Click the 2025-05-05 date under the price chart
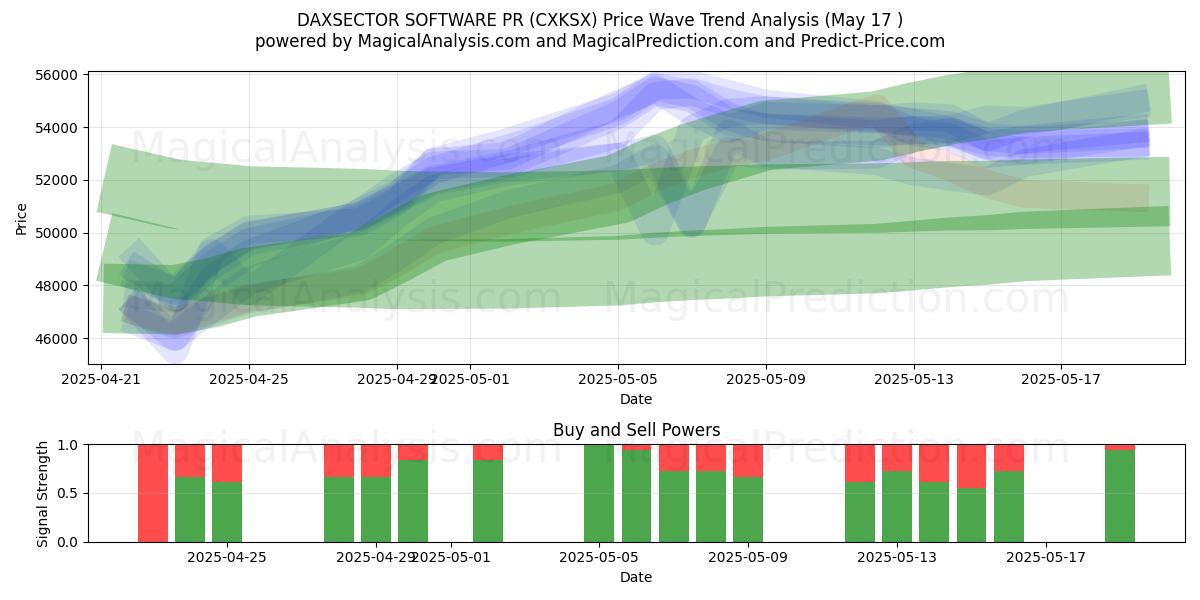The height and width of the screenshot is (600, 1200). (618, 380)
